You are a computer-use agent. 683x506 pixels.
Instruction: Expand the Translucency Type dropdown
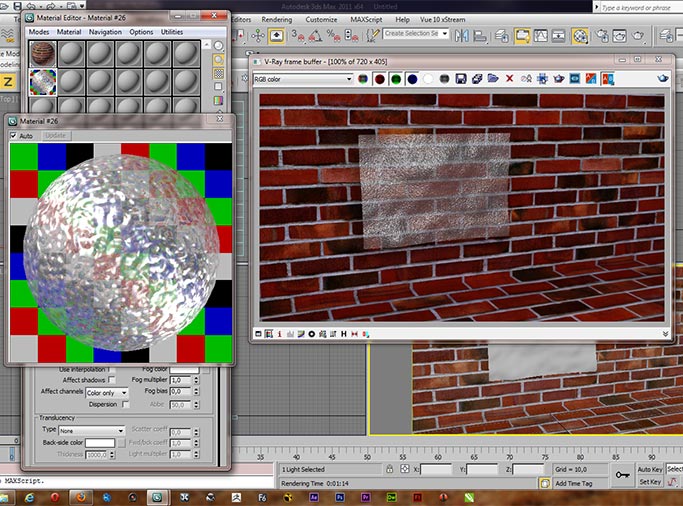tap(91, 430)
